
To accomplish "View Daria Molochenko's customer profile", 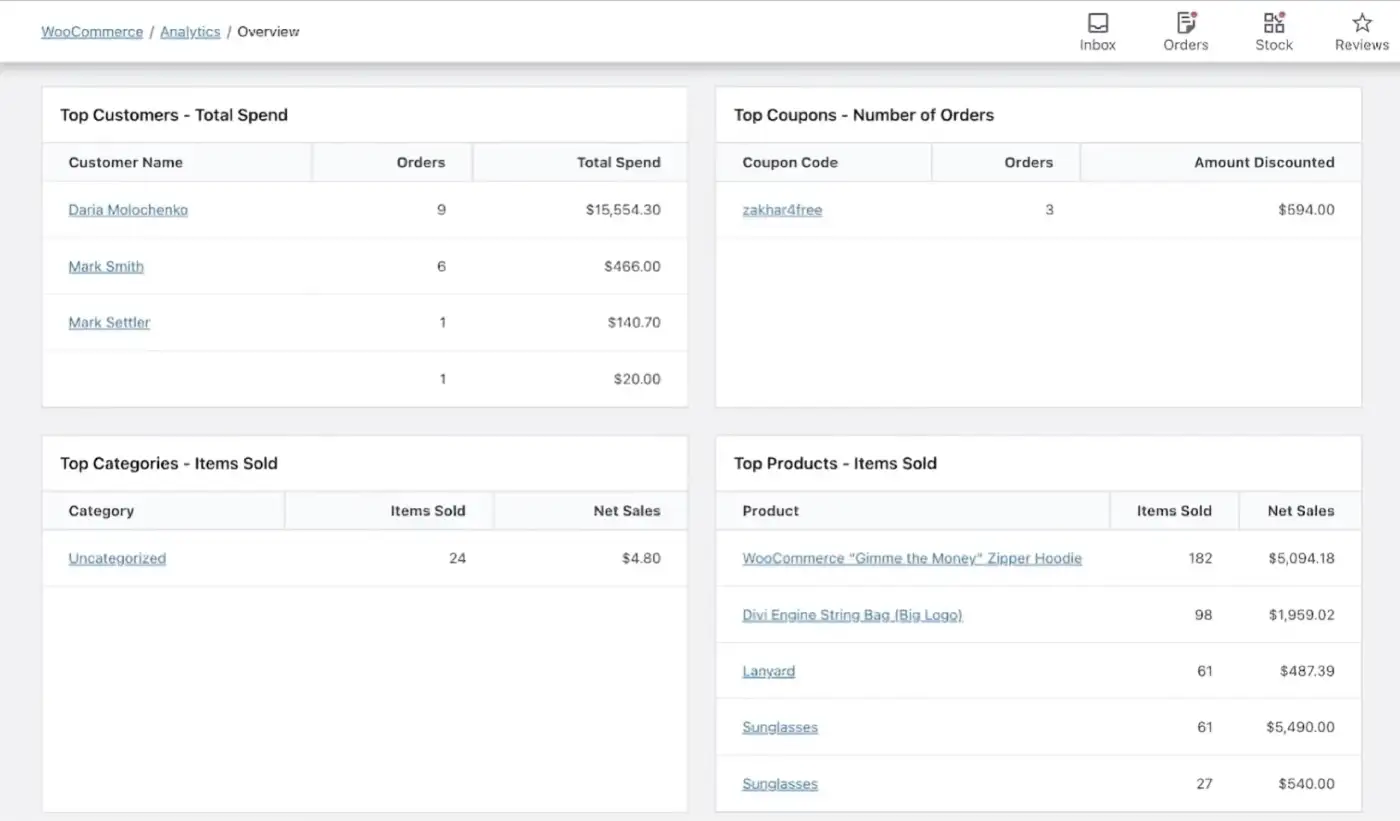I will click(127, 210).
